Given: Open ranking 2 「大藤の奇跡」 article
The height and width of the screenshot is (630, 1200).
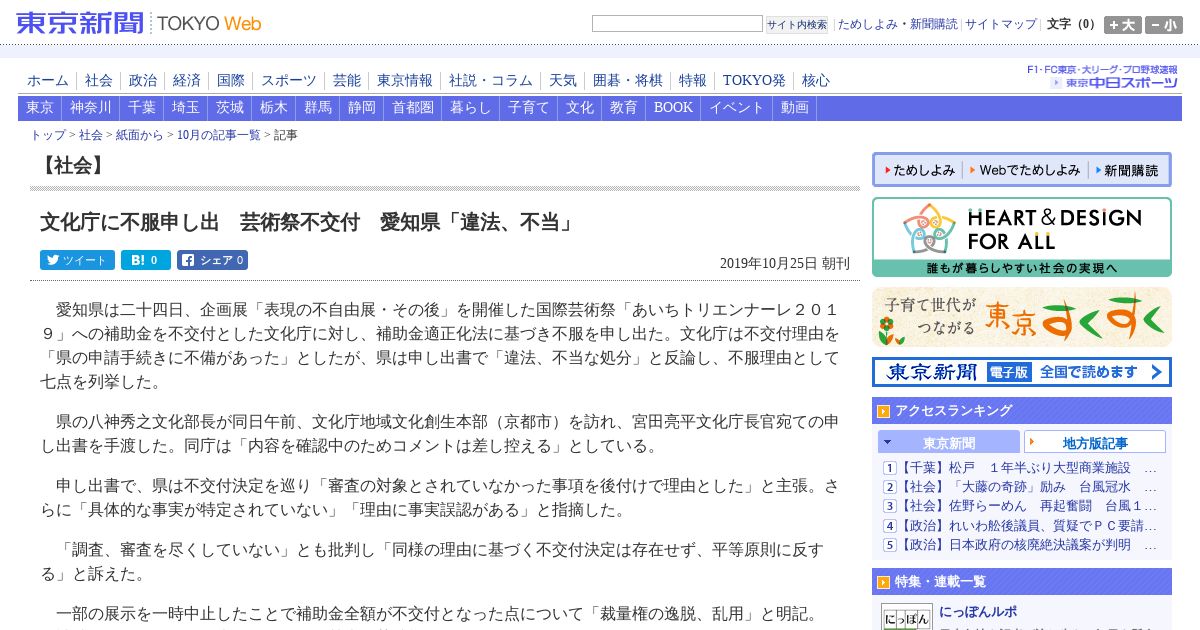Looking at the screenshot, I should click(1027, 487).
